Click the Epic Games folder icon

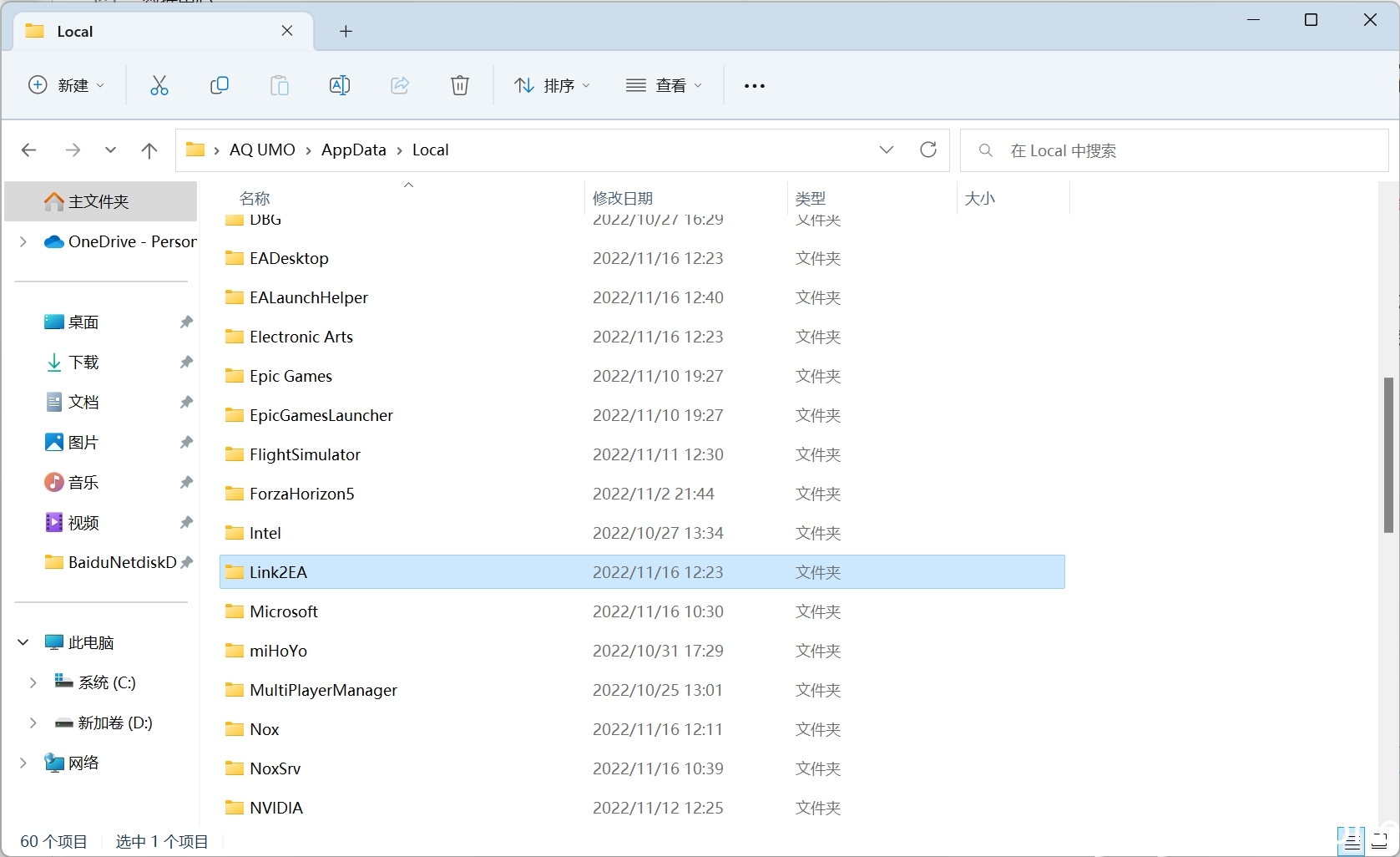(x=235, y=376)
